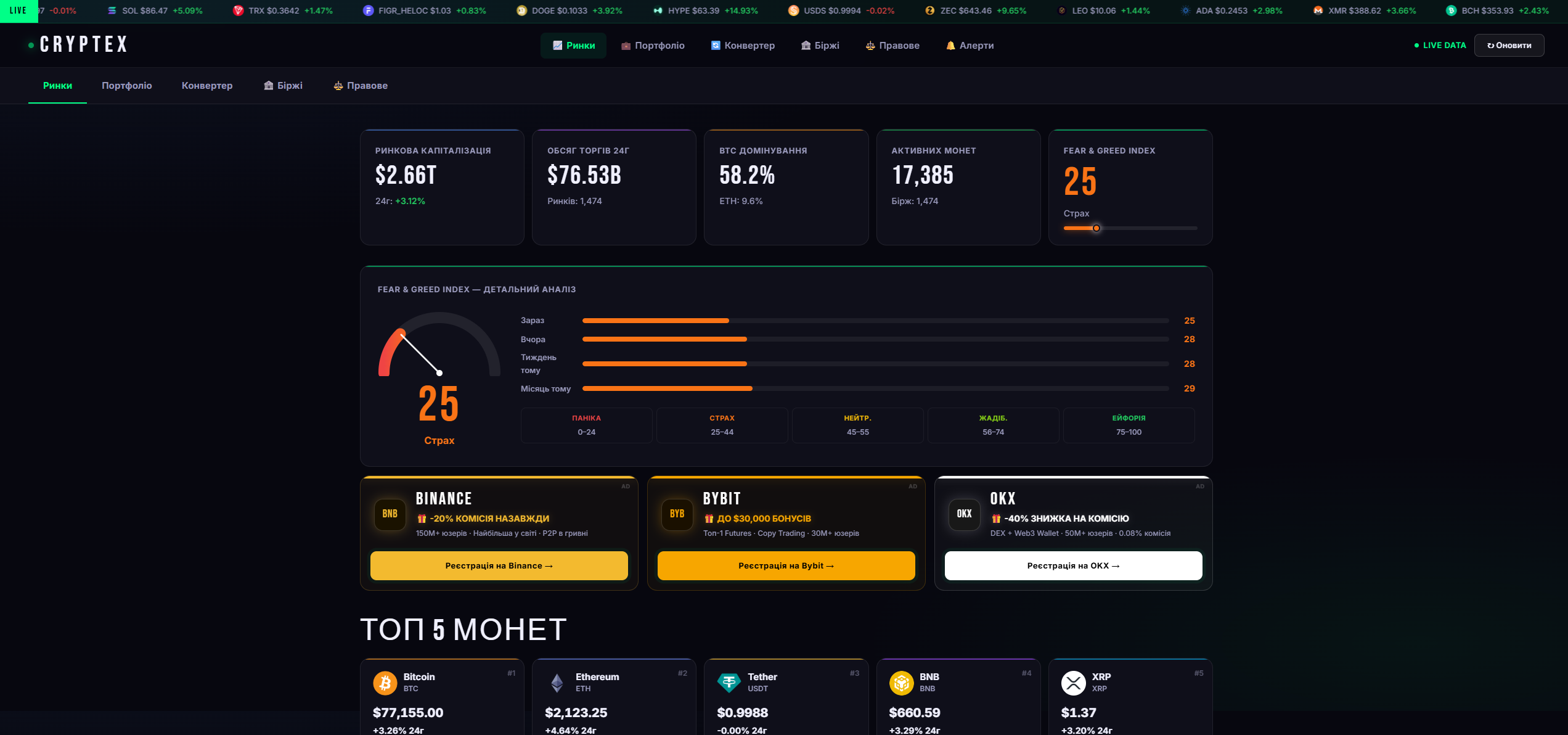Click the Вчора progress bar
Image resolution: width=1568 pixels, height=735 pixels.
click(876, 339)
